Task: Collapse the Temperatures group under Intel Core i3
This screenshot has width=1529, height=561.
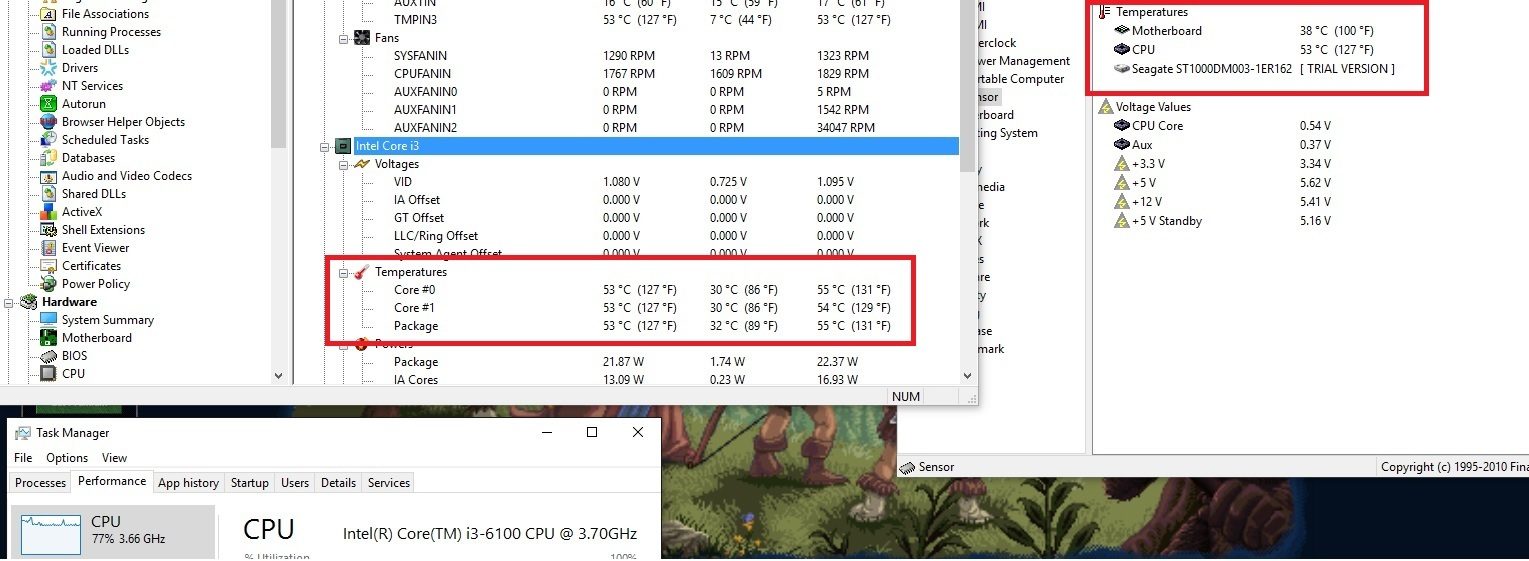Action: pos(343,272)
